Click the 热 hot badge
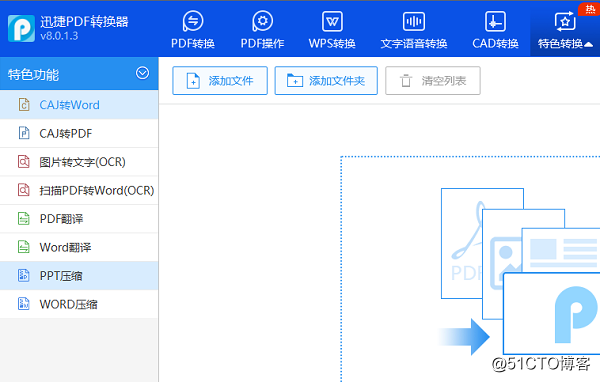Image resolution: width=600 pixels, height=382 pixels. coord(589,9)
